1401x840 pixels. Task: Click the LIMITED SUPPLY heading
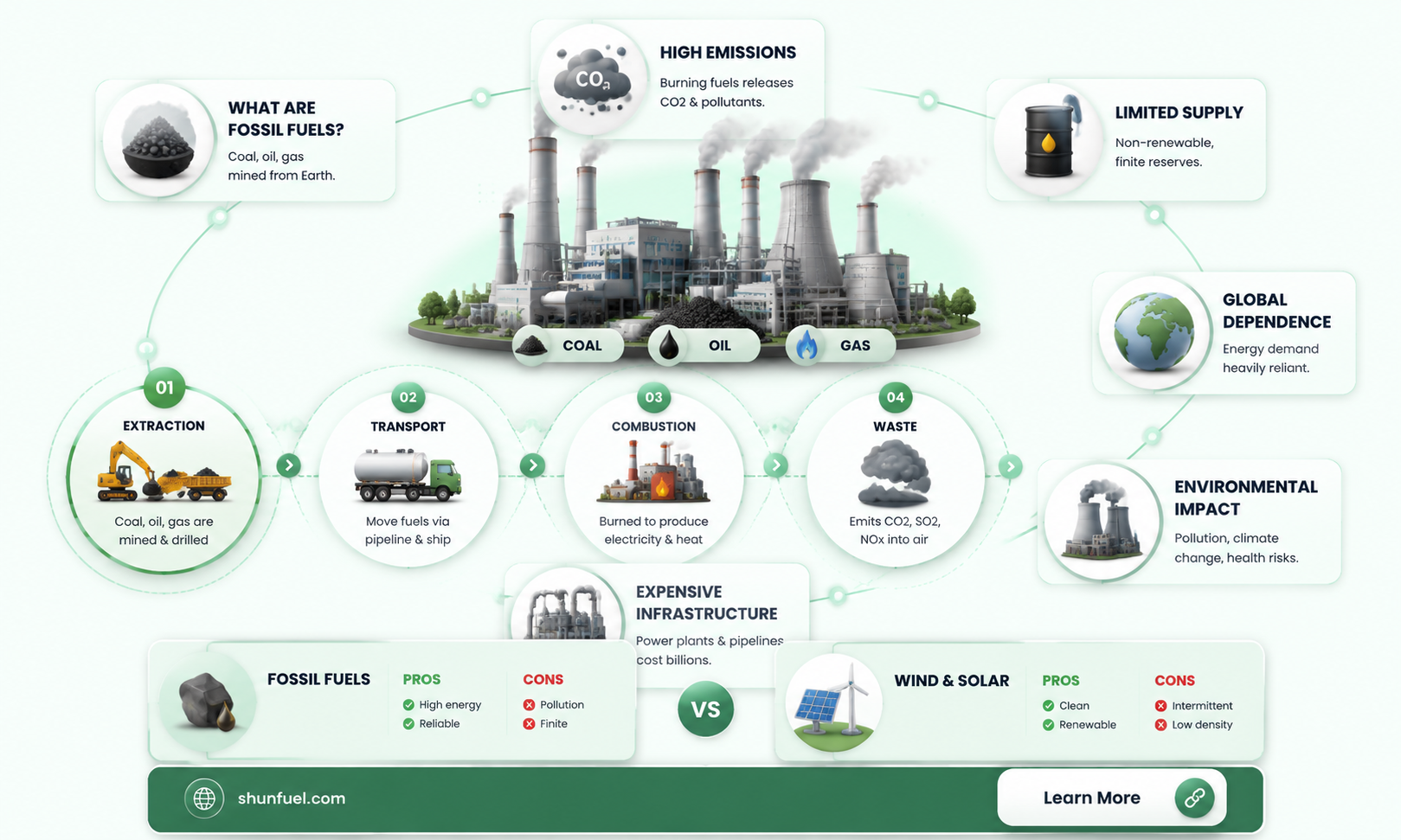click(1179, 112)
